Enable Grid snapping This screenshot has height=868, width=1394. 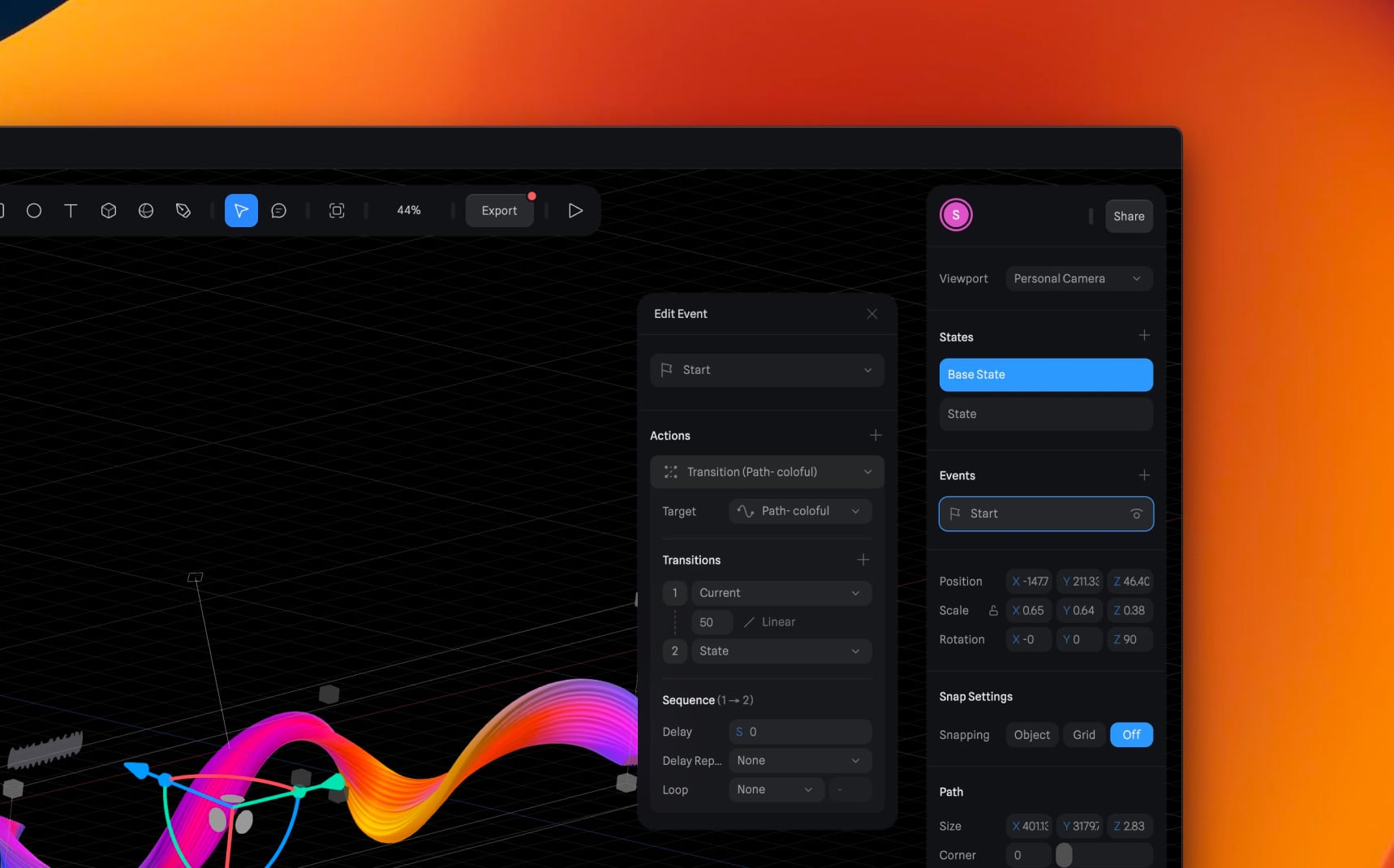coord(1083,734)
